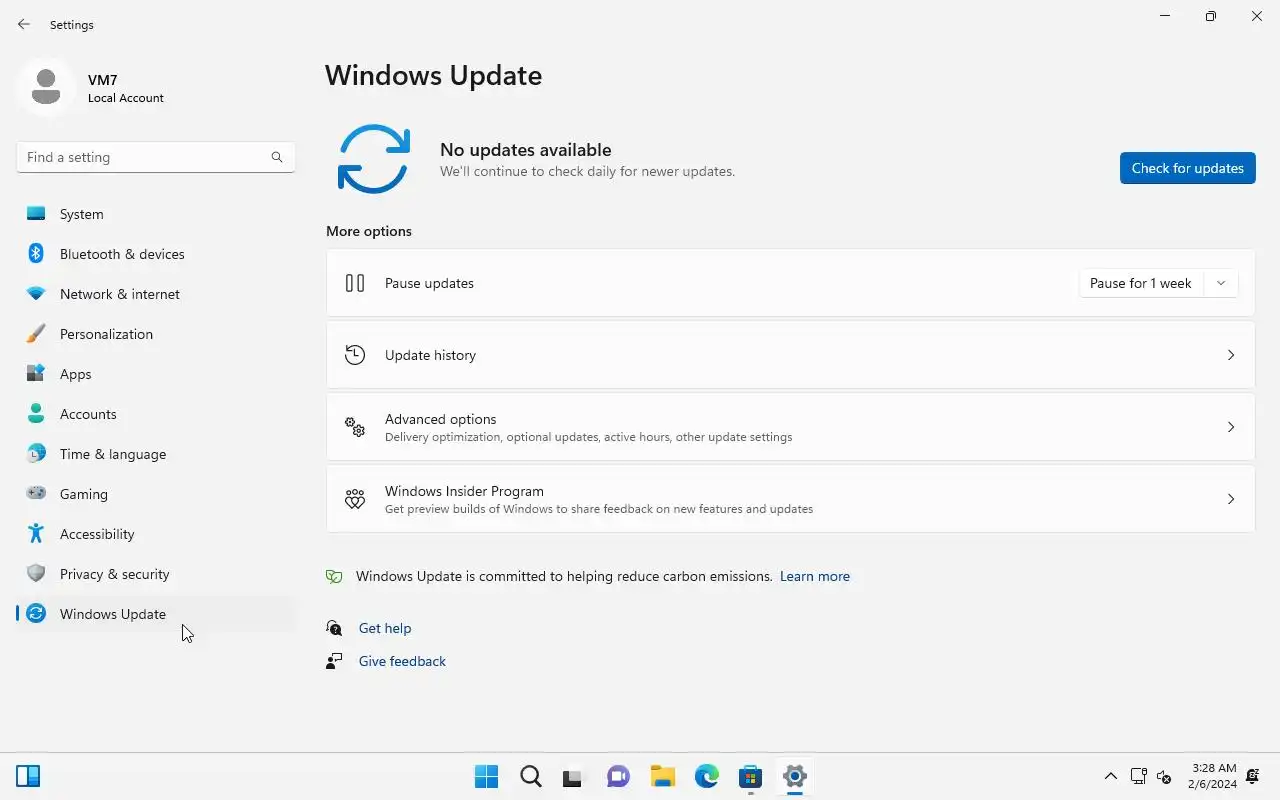Open the clock showing 3:28 AM
The image size is (1280, 800).
pos(1214,776)
